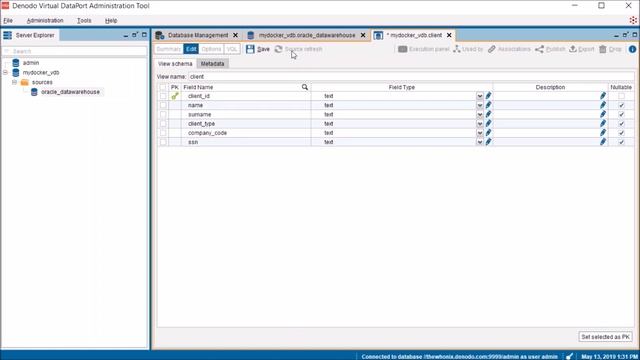Publish the client view
Viewport: 640px width, 360px height.
pyautogui.click(x=550, y=49)
